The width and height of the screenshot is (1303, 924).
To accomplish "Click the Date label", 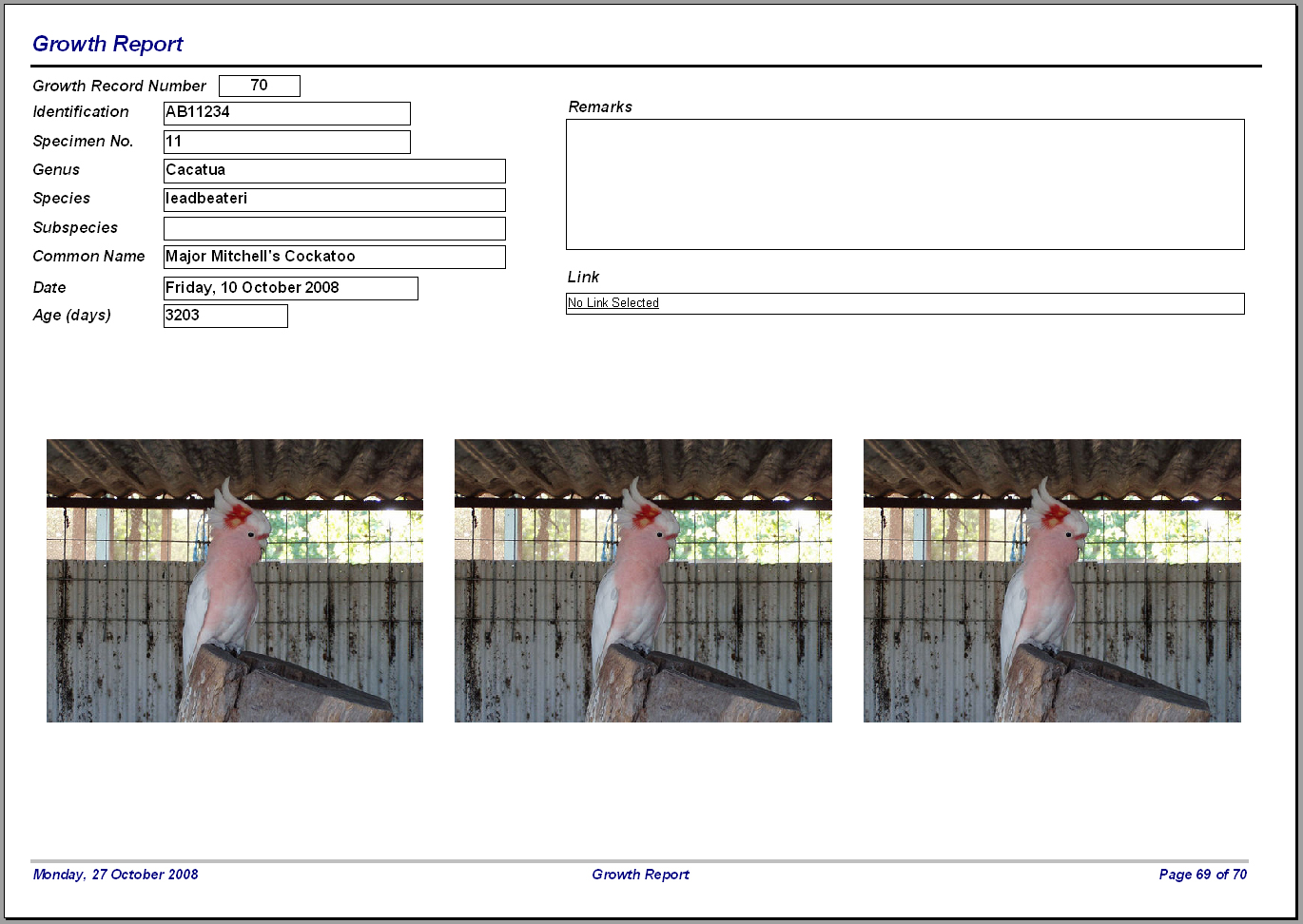I will pos(49,287).
